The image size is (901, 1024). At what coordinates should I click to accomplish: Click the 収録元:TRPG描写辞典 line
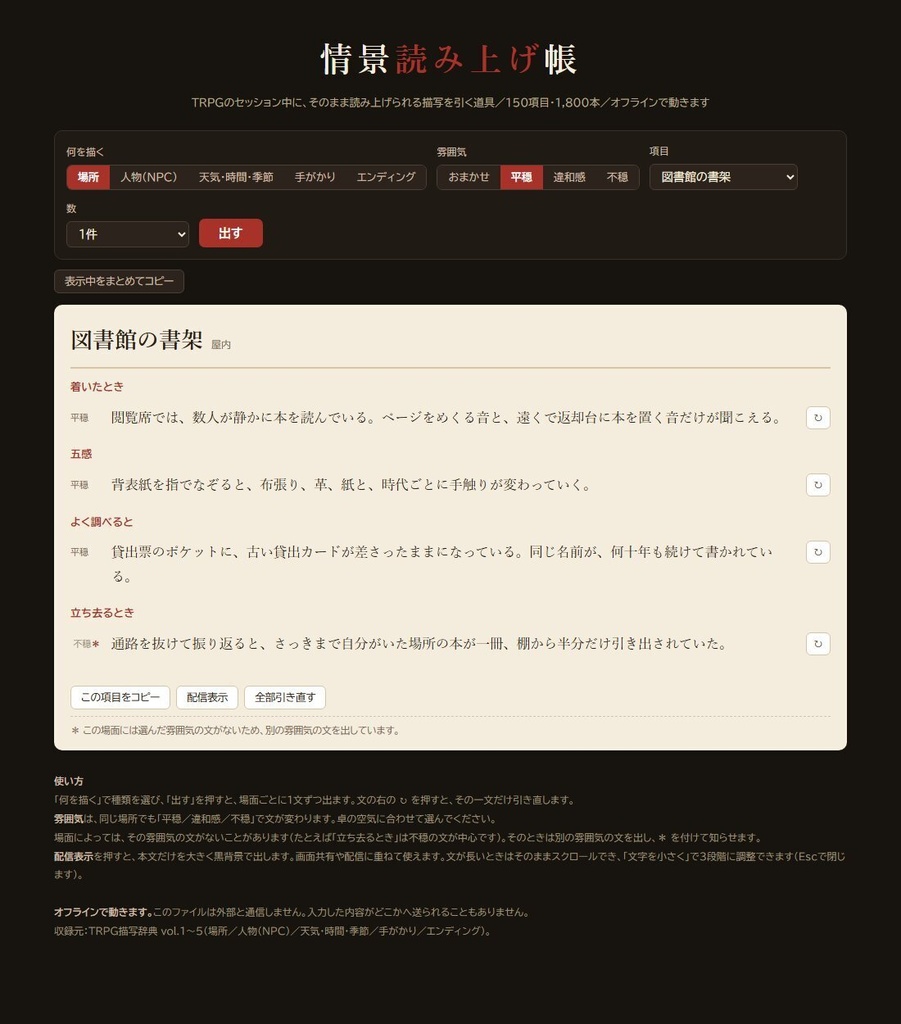272,931
